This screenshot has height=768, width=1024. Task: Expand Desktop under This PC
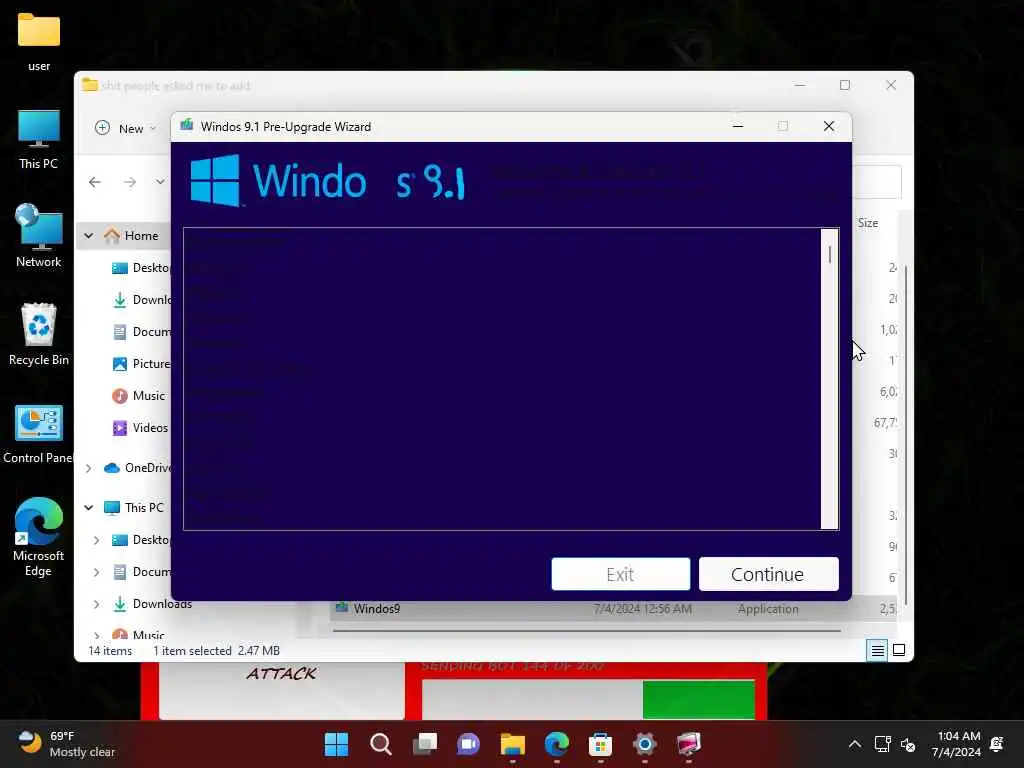click(x=97, y=540)
